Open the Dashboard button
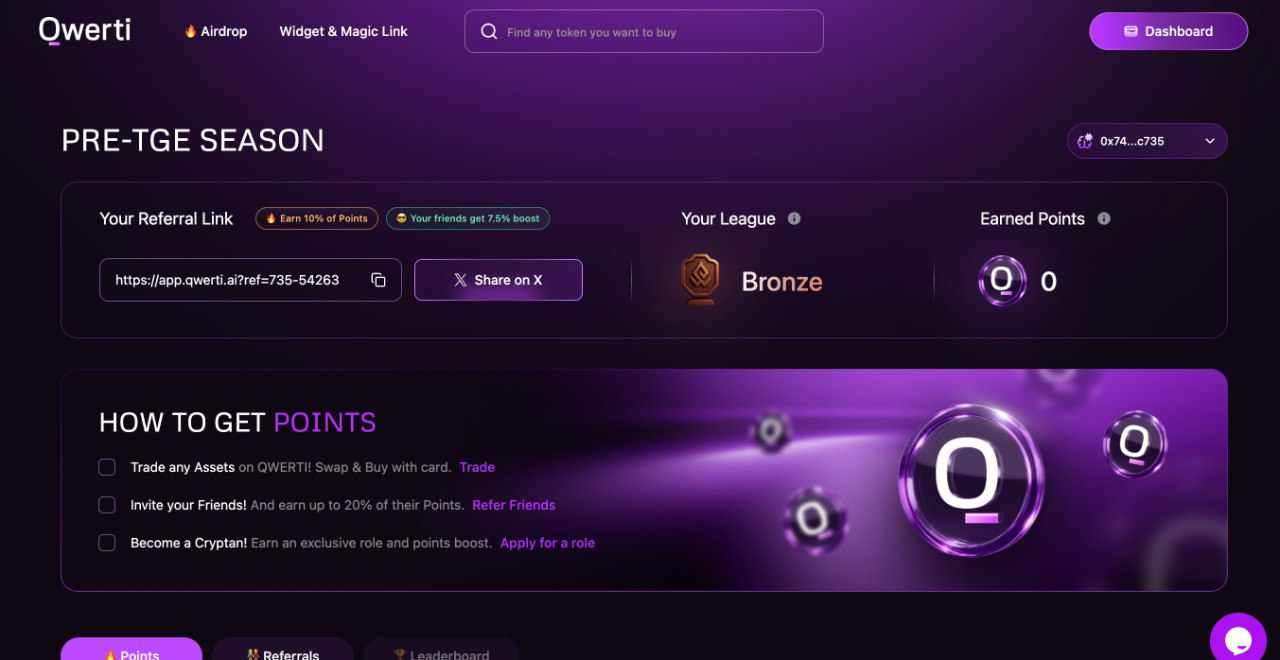1280x660 pixels. (1168, 31)
